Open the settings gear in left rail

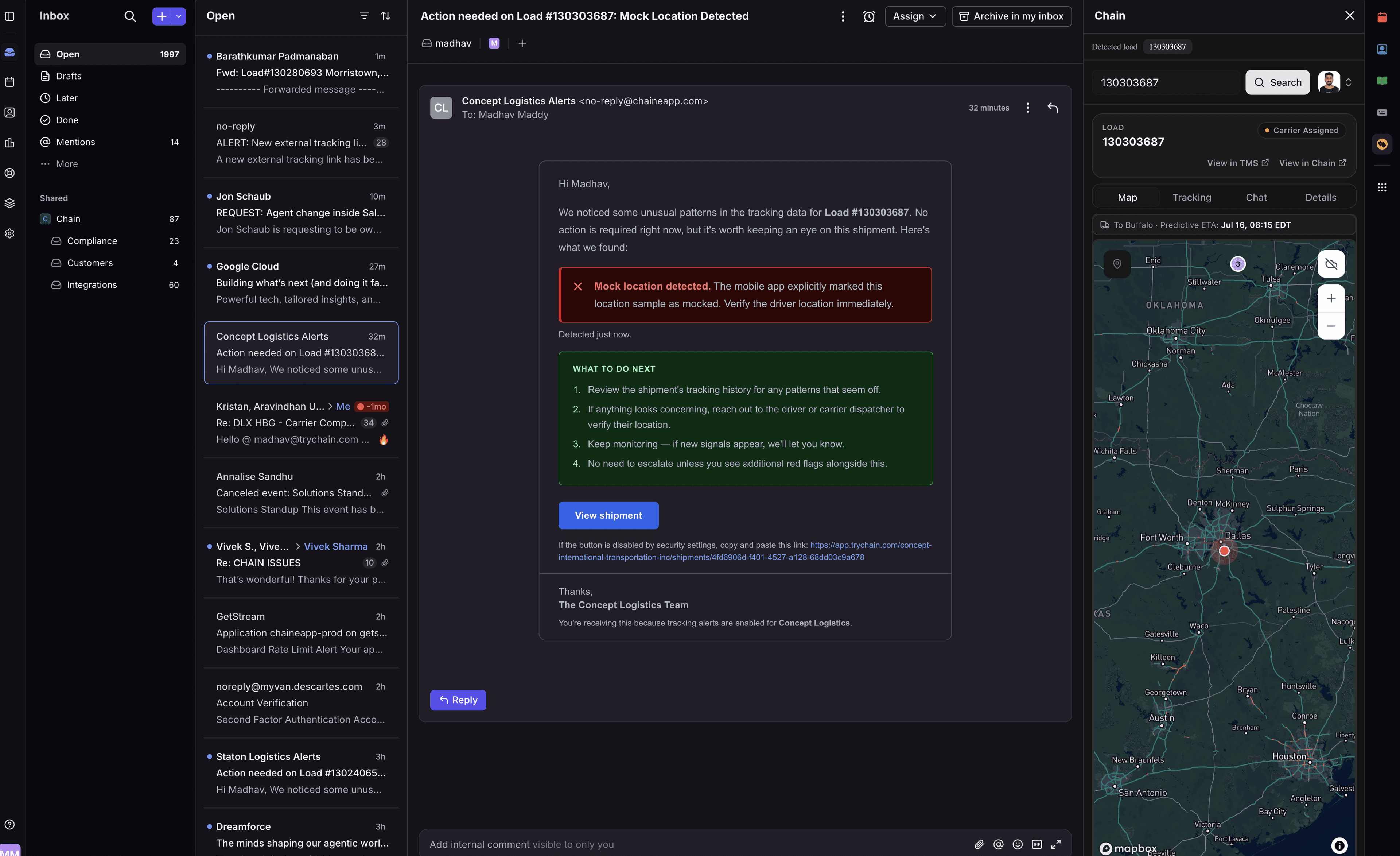click(9, 233)
